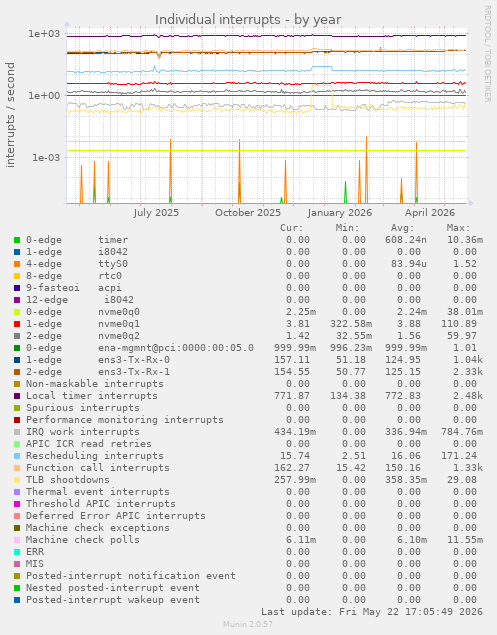Click the yellow TLB shootdowns swatch
The image size is (497, 635).
coord(17,480)
